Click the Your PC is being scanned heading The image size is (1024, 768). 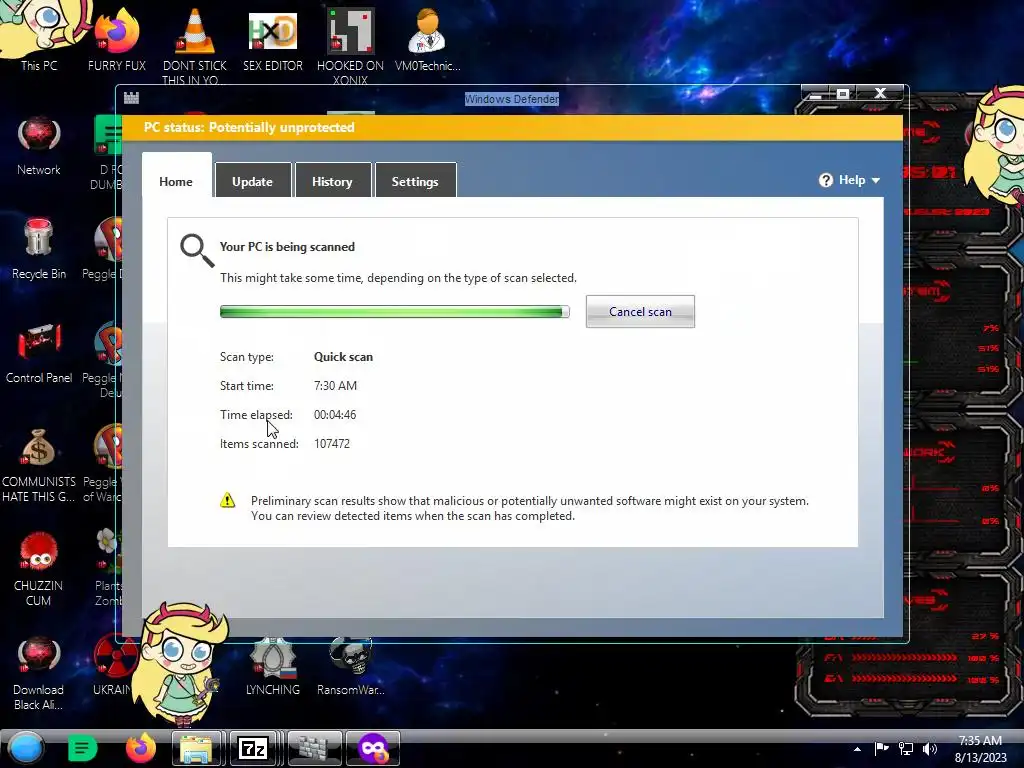coord(287,247)
